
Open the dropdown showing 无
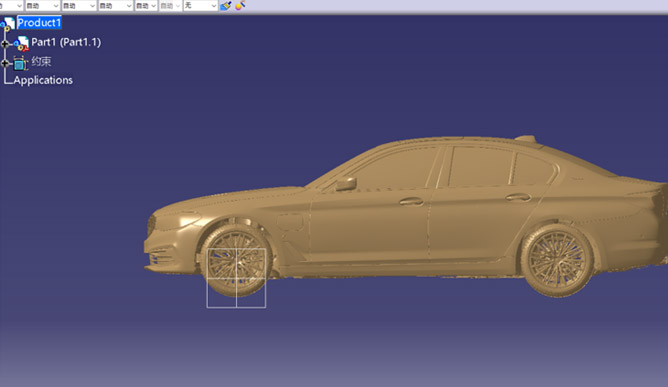pyautogui.click(x=201, y=6)
